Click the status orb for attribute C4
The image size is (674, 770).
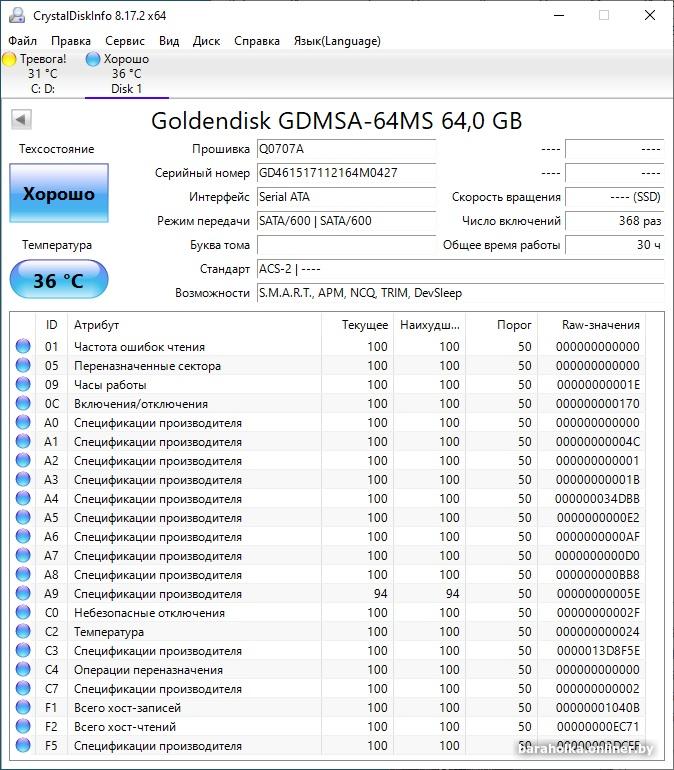(23, 669)
